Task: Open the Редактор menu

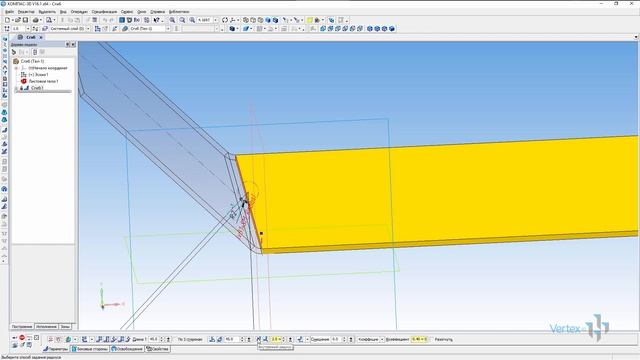Action: coord(26,12)
